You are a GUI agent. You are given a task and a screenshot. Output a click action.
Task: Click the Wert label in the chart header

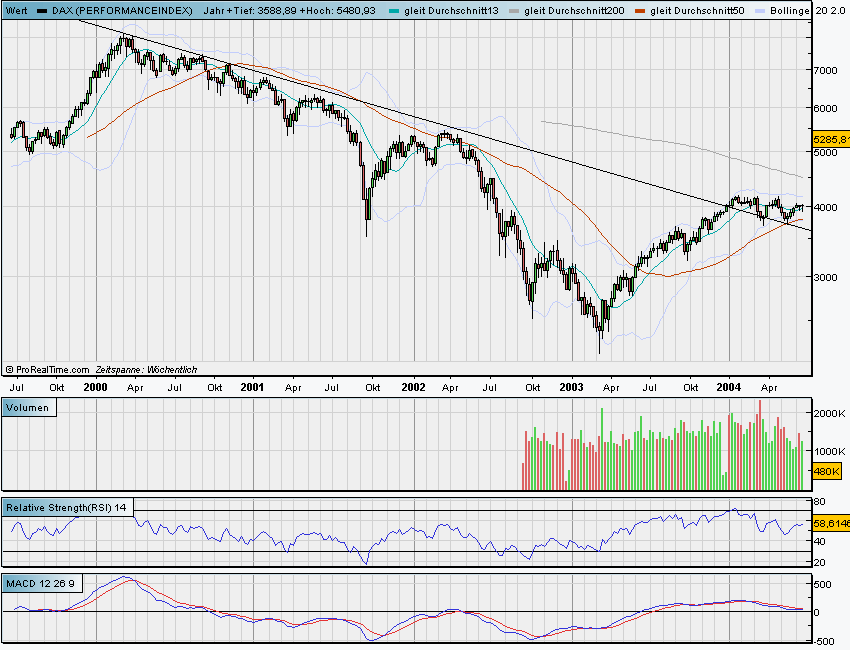click(x=16, y=10)
